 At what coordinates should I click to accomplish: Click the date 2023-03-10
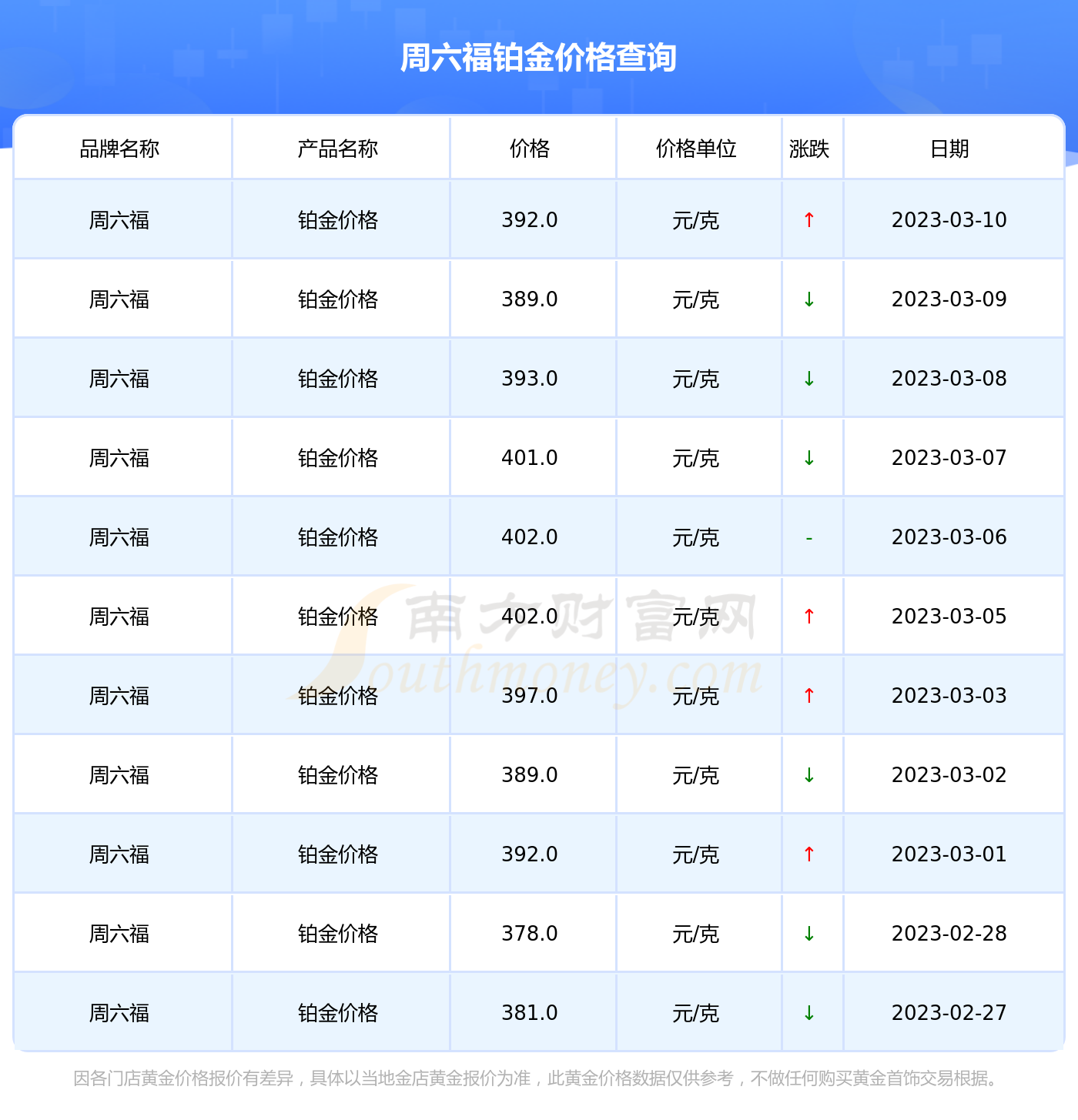point(949,220)
